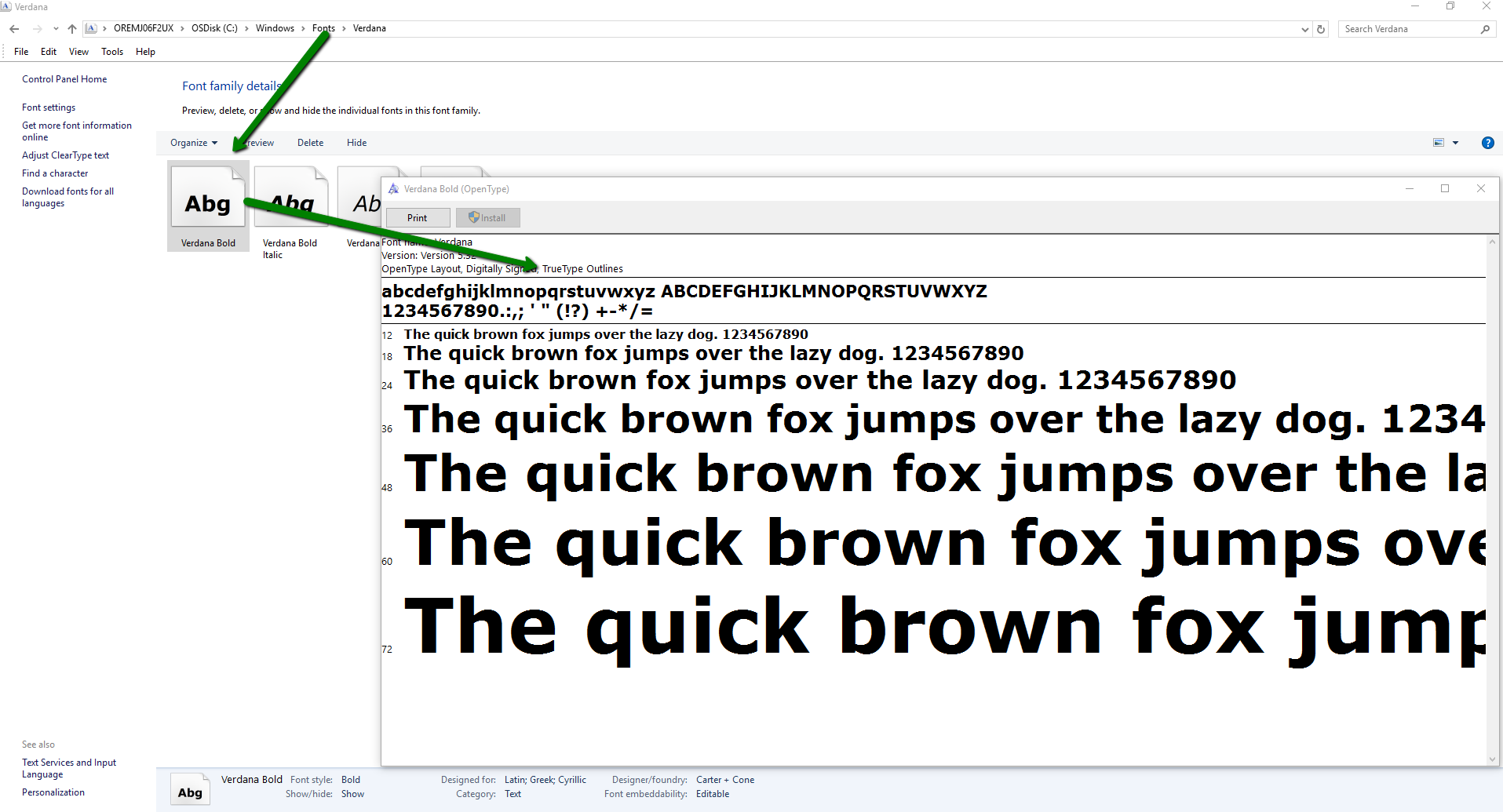1503x812 pixels.
Task: Minimize the main Verdana window
Action: tap(1415, 6)
